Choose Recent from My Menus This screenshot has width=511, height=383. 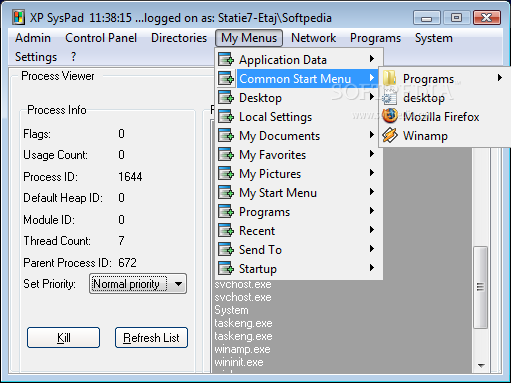pos(299,231)
